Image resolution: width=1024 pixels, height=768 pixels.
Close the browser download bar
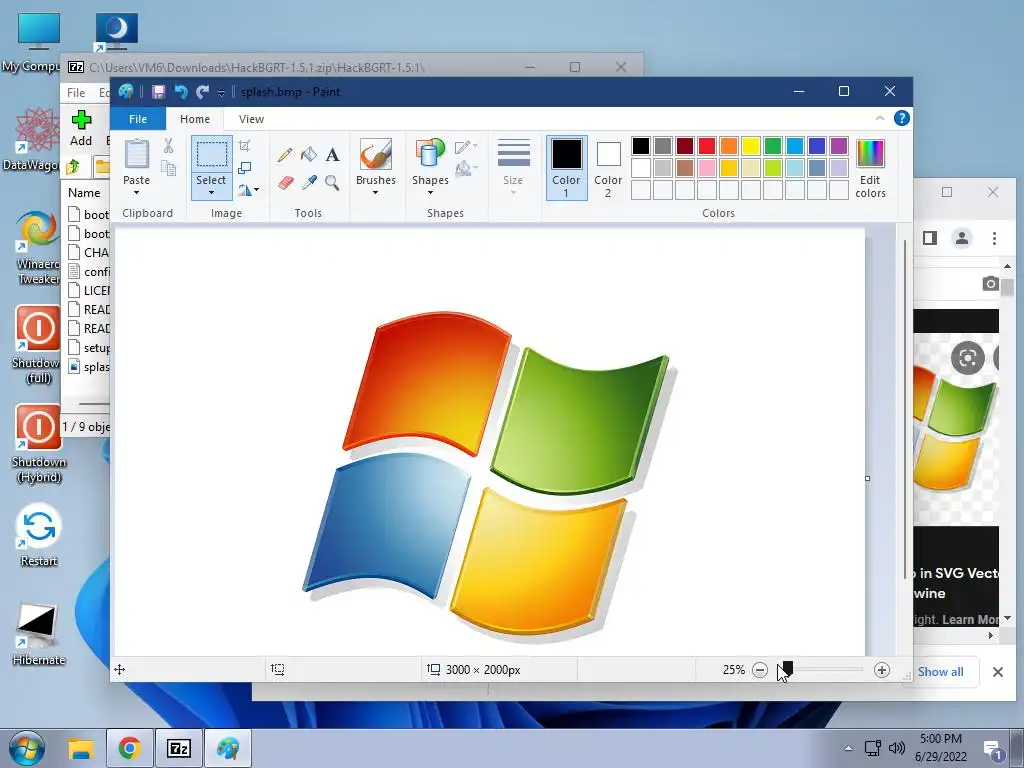(997, 671)
